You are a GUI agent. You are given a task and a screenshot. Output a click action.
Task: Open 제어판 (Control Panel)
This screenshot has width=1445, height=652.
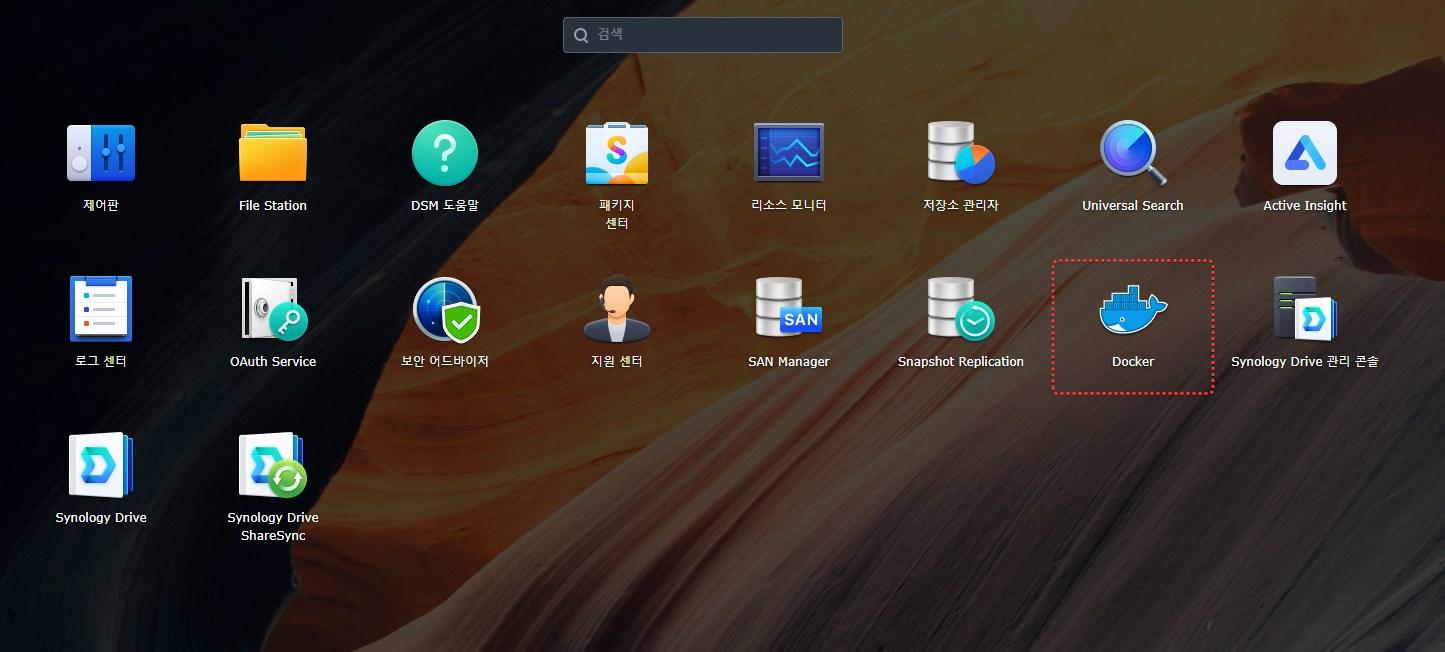(100, 152)
